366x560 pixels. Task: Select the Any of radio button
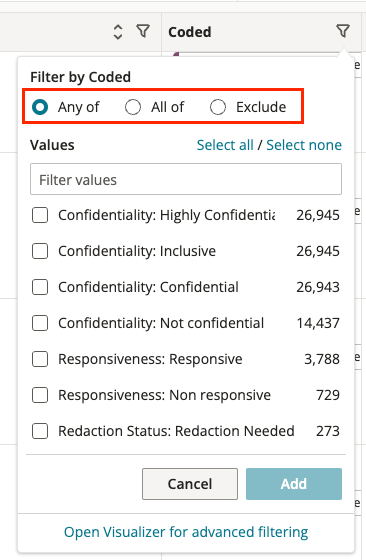(x=40, y=107)
